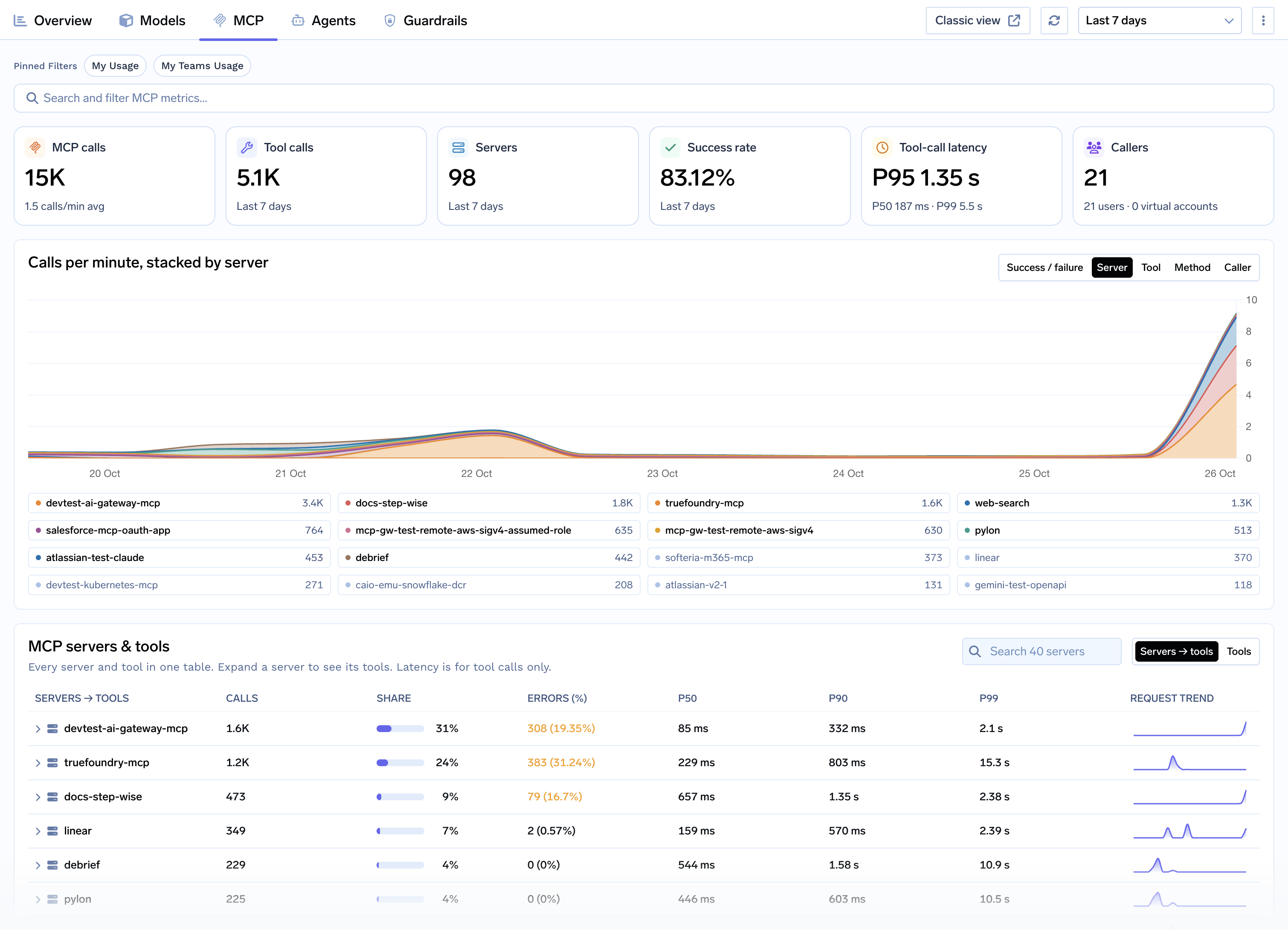1288x930 pixels.
Task: Click the server icon beside truefoundry-mcp row
Action: point(52,762)
